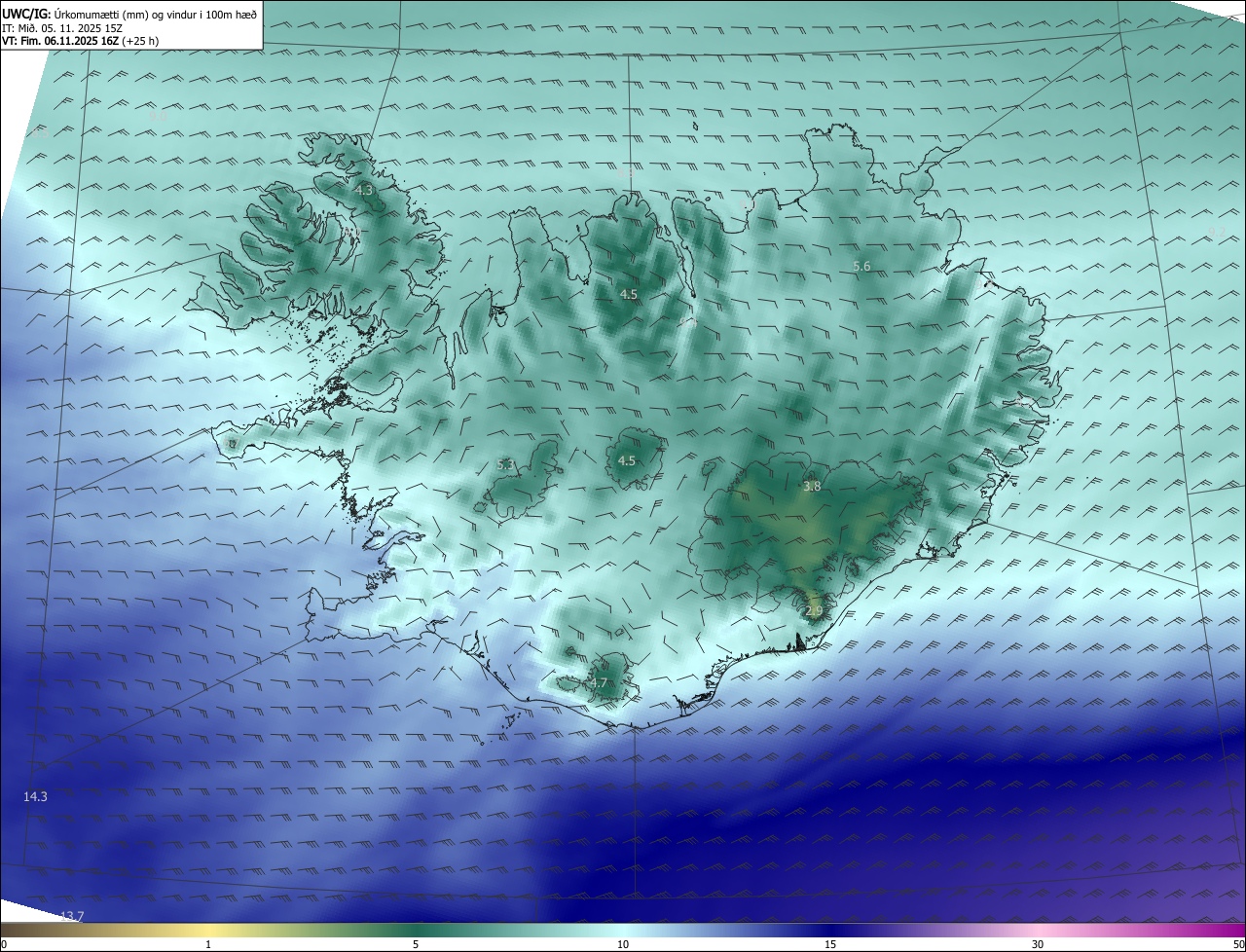Select the 13.7 value above the colorbar

[x=72, y=916]
